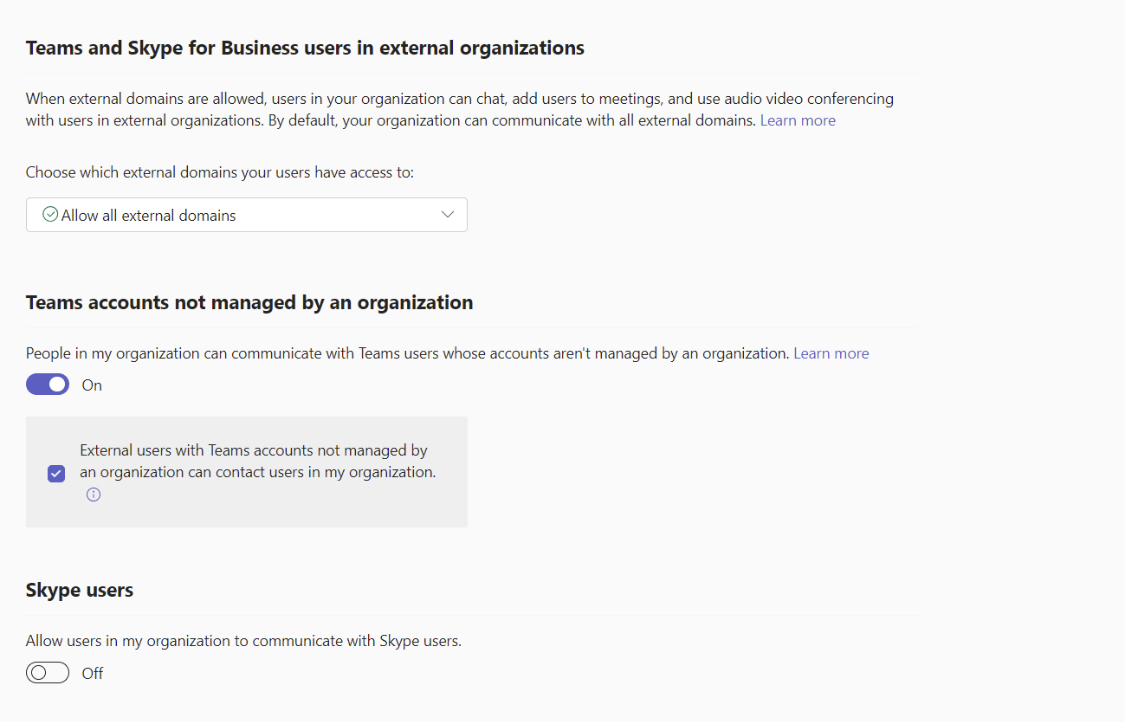Click the 'Off' label next to Skype toggle
The width and height of the screenshot is (1125, 722).
point(92,672)
